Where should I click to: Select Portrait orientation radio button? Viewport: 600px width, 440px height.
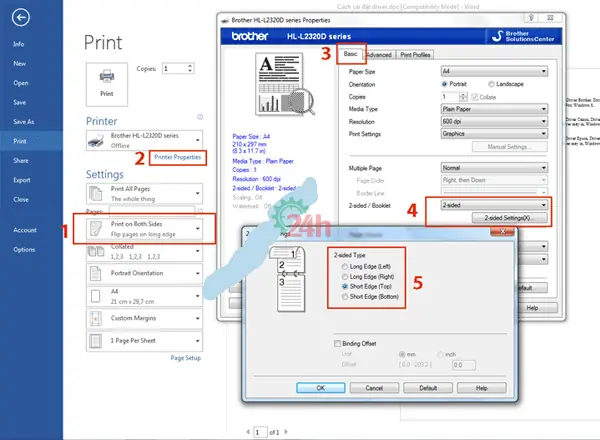pyautogui.click(x=444, y=84)
